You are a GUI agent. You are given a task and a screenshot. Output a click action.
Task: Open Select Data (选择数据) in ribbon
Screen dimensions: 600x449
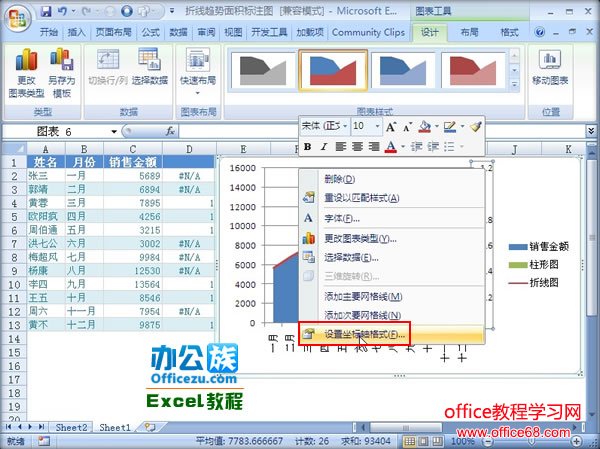[150, 67]
